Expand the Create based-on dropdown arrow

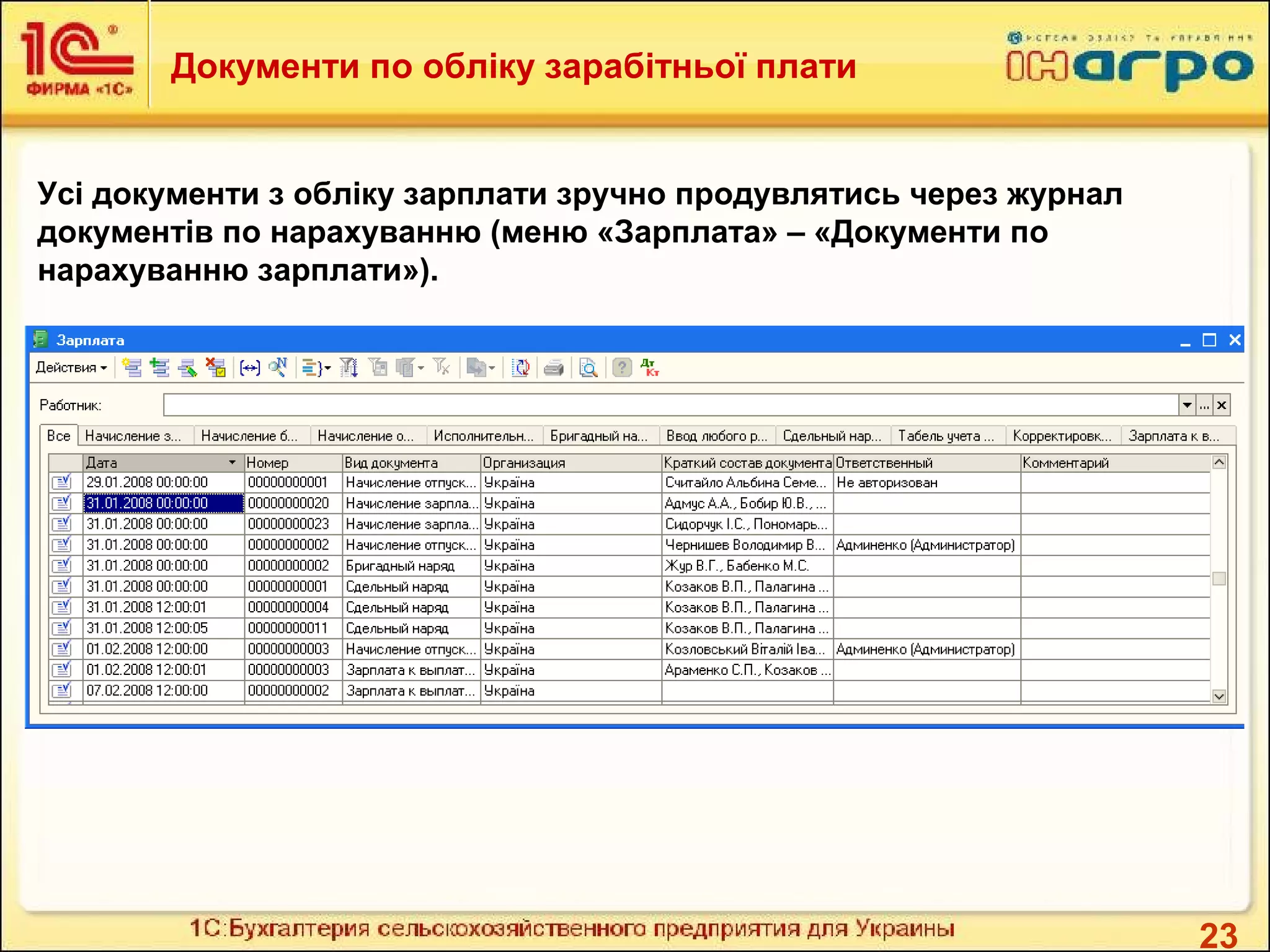click(x=492, y=368)
